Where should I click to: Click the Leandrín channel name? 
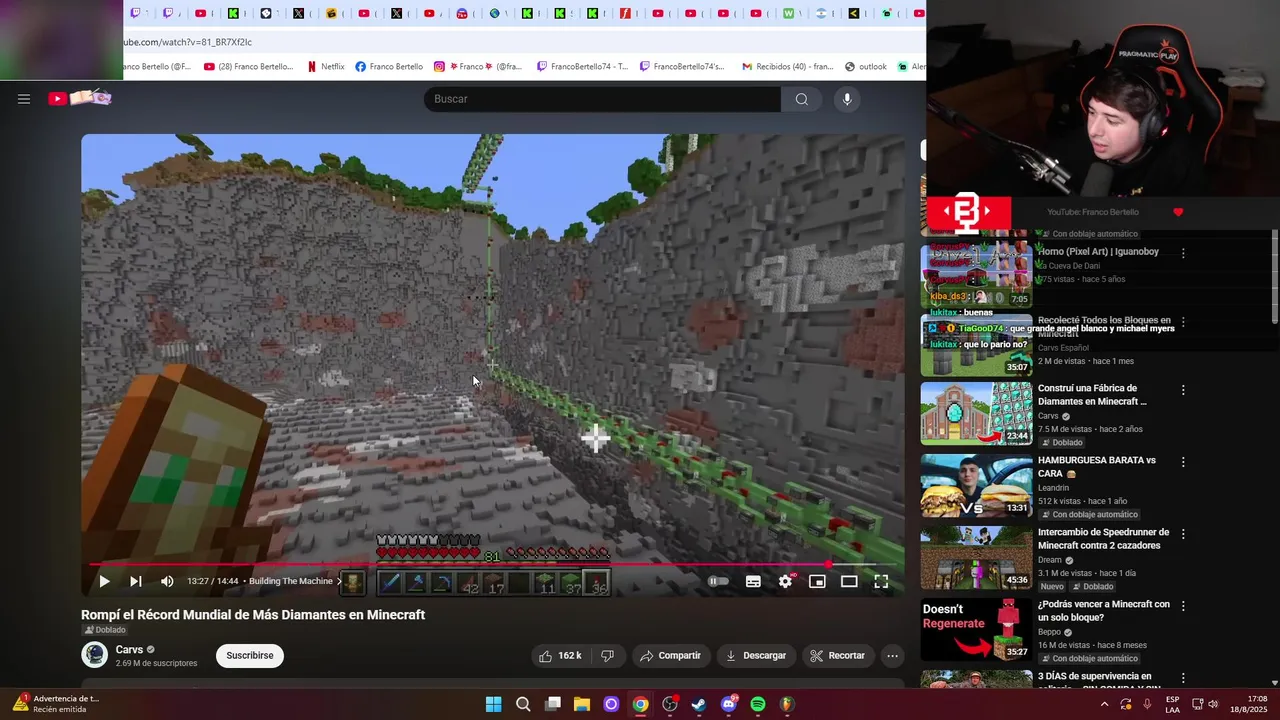1054,488
